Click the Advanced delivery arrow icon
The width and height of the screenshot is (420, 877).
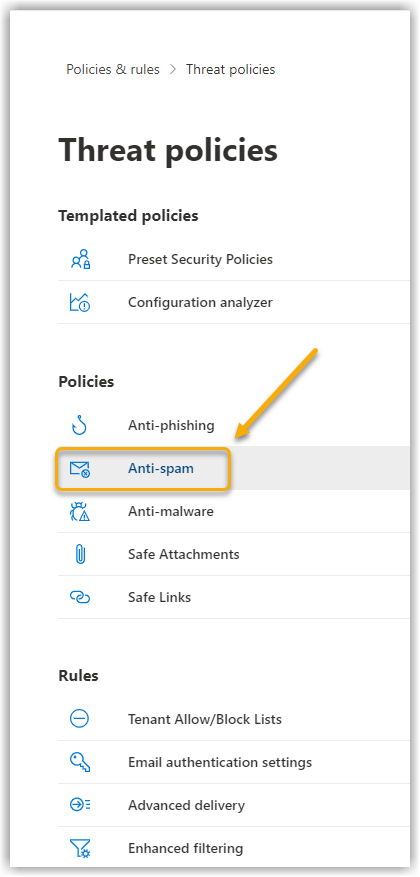[80, 805]
